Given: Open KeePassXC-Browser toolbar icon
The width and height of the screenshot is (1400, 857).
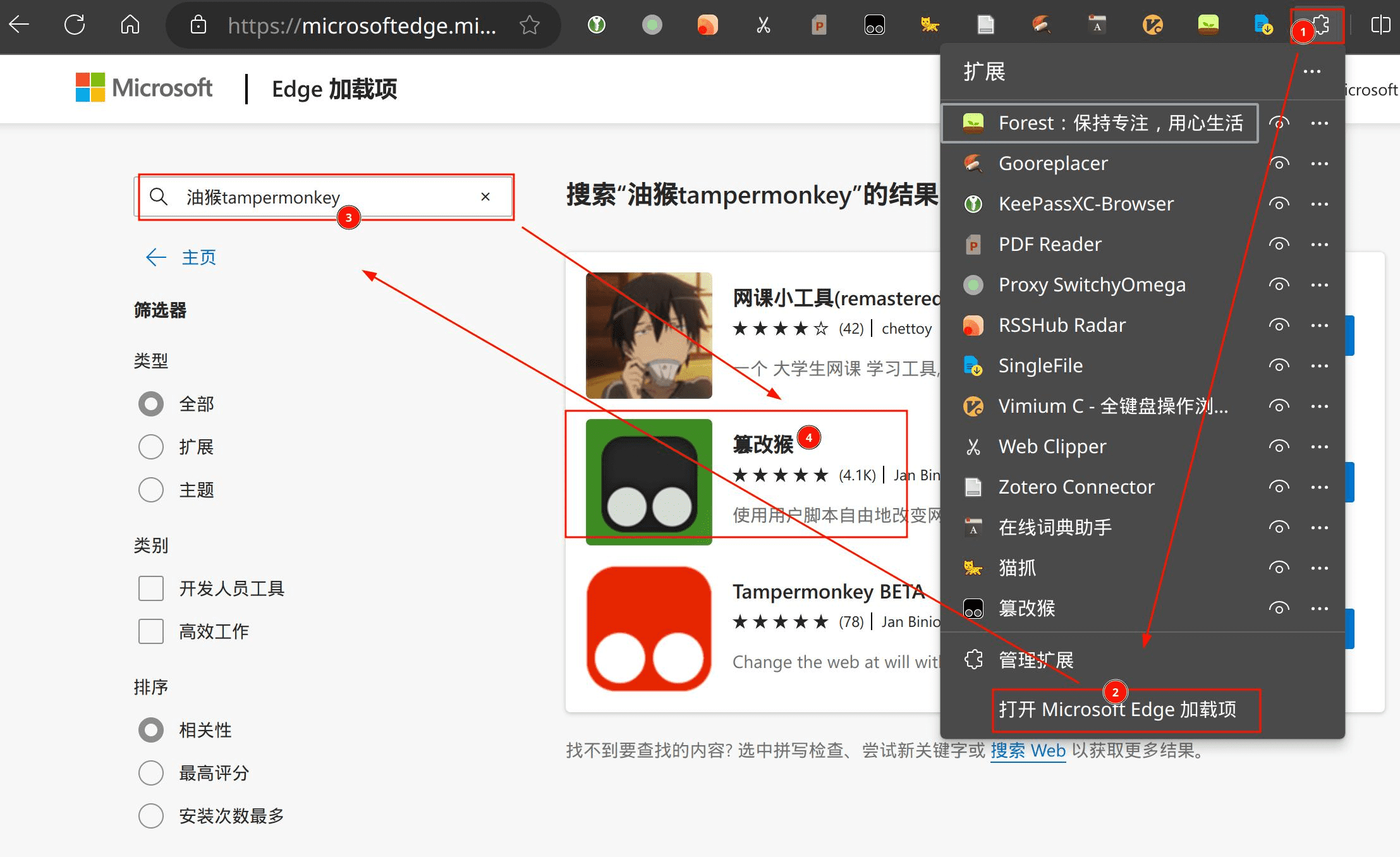Looking at the screenshot, I should (597, 25).
